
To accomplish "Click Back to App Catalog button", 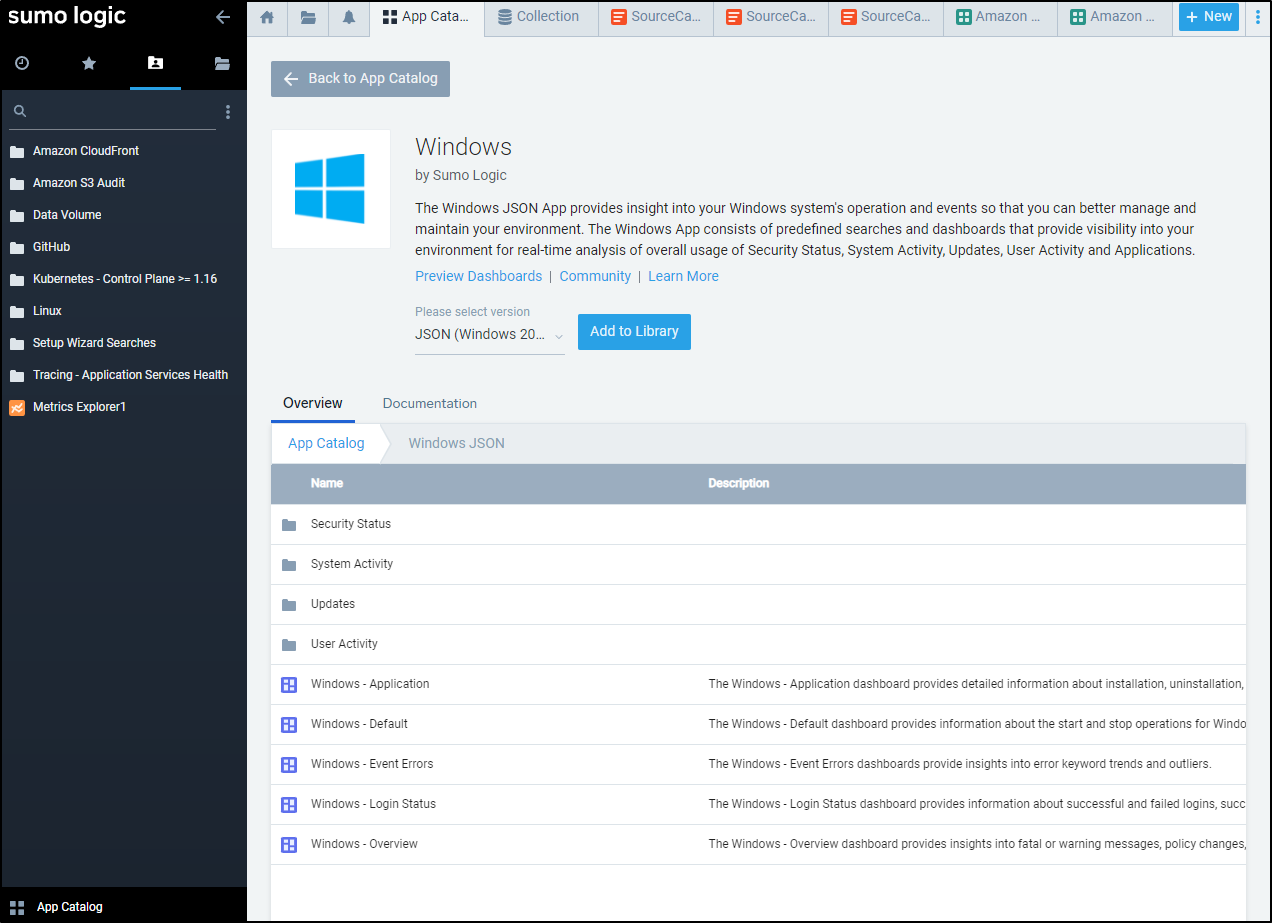I will click(360, 79).
